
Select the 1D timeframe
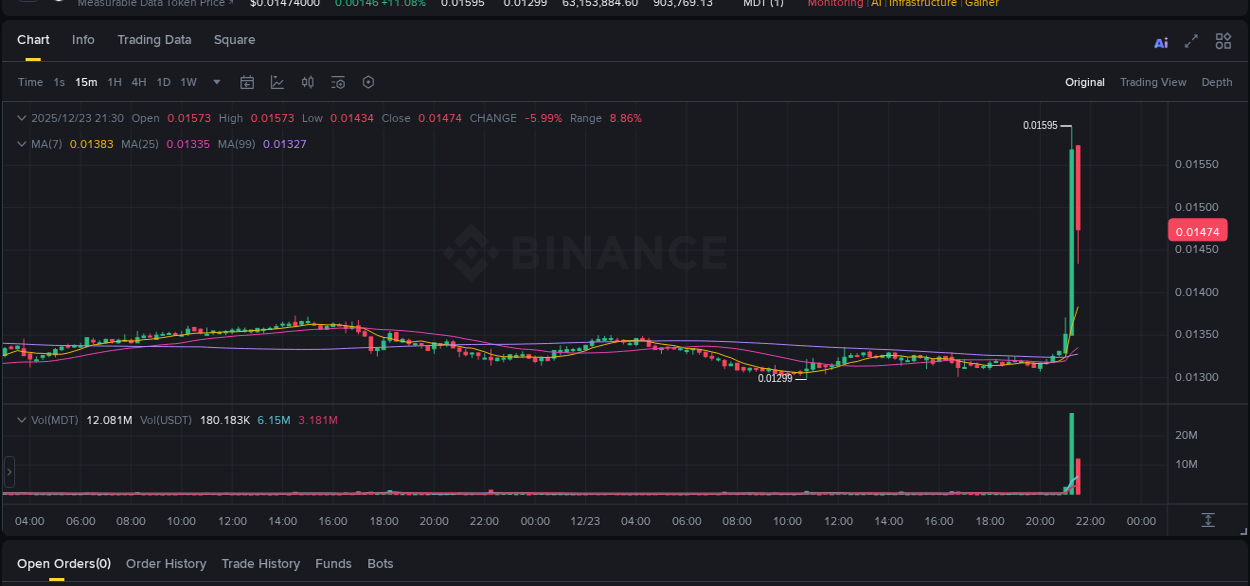point(163,82)
